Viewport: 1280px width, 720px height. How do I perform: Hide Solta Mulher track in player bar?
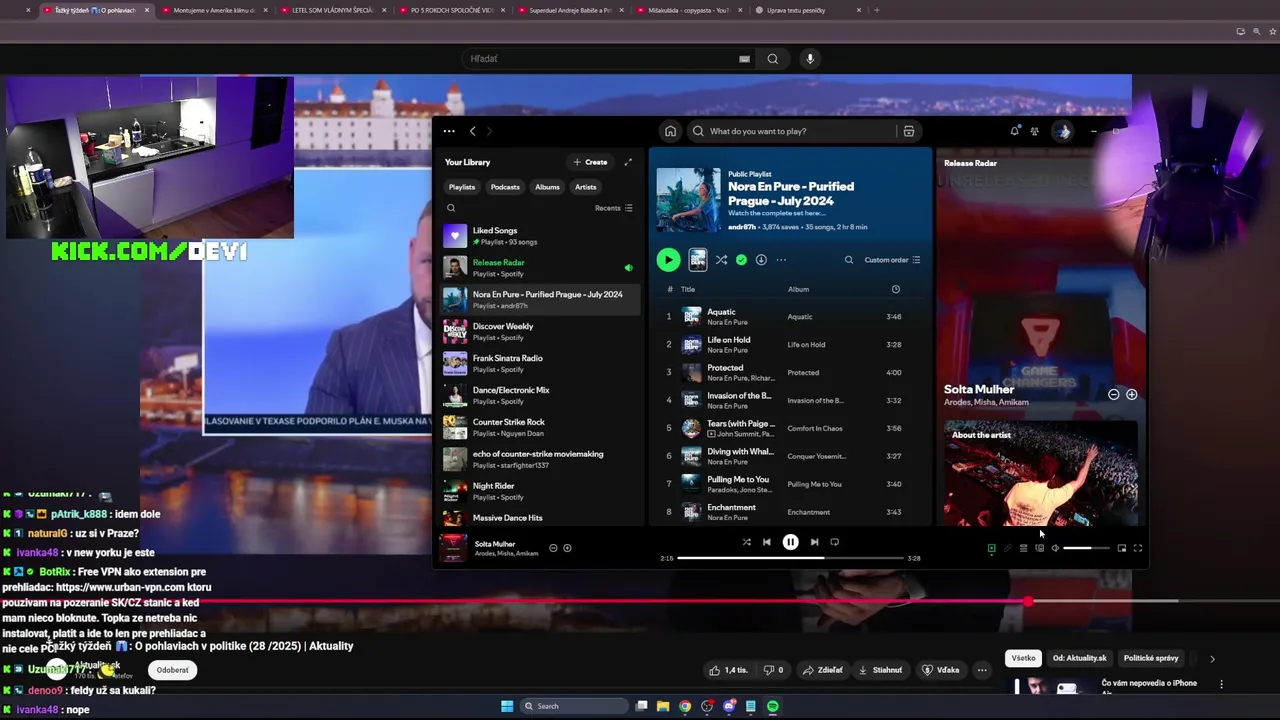pyautogui.click(x=553, y=548)
